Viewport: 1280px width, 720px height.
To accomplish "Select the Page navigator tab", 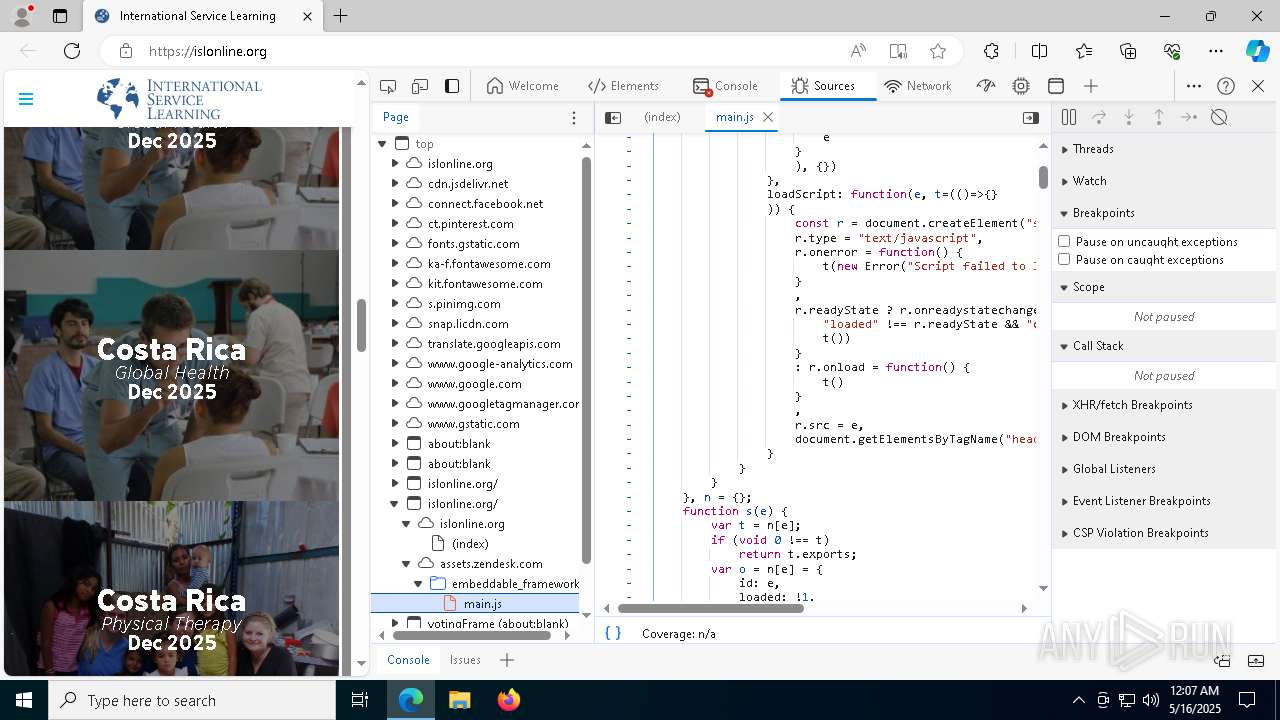I will coord(396,117).
